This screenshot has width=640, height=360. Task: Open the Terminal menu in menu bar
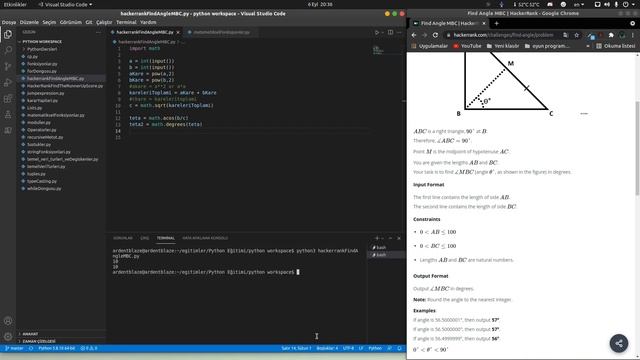[126, 22]
